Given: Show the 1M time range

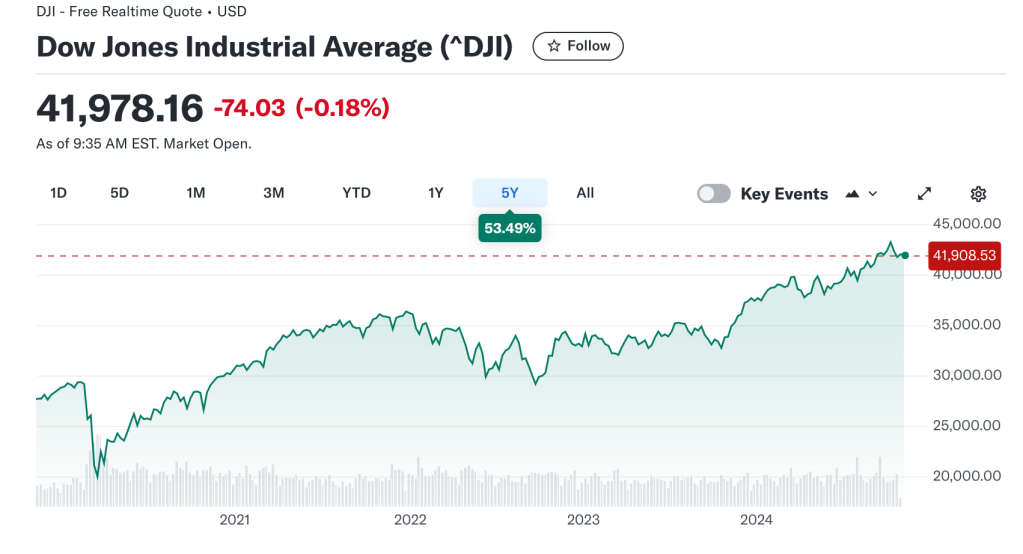Looking at the screenshot, I should pos(196,193).
